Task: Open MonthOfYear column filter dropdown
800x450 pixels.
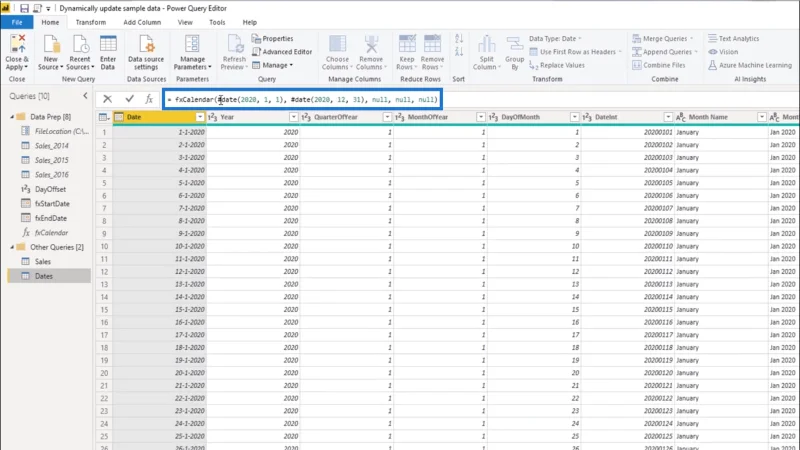Action: 481,117
